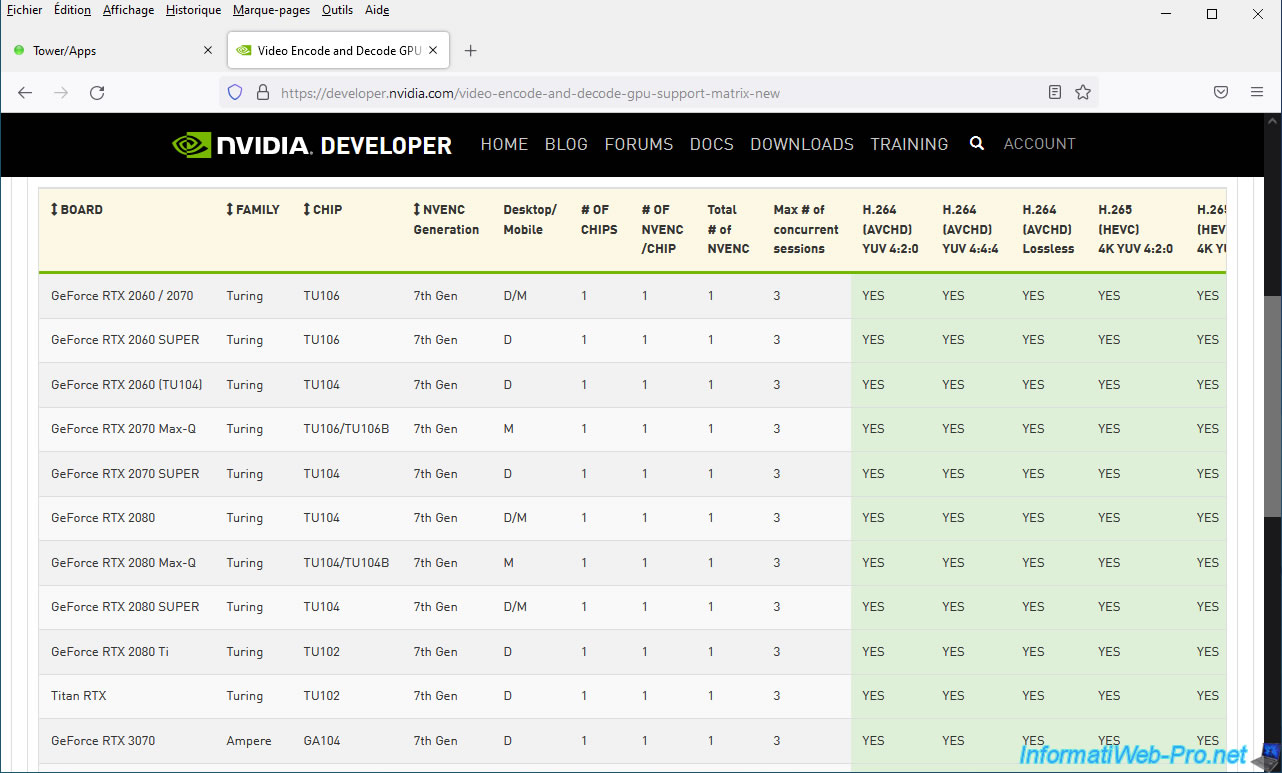Reload the current page
Viewport: 1282px width, 773px height.
pos(97,93)
